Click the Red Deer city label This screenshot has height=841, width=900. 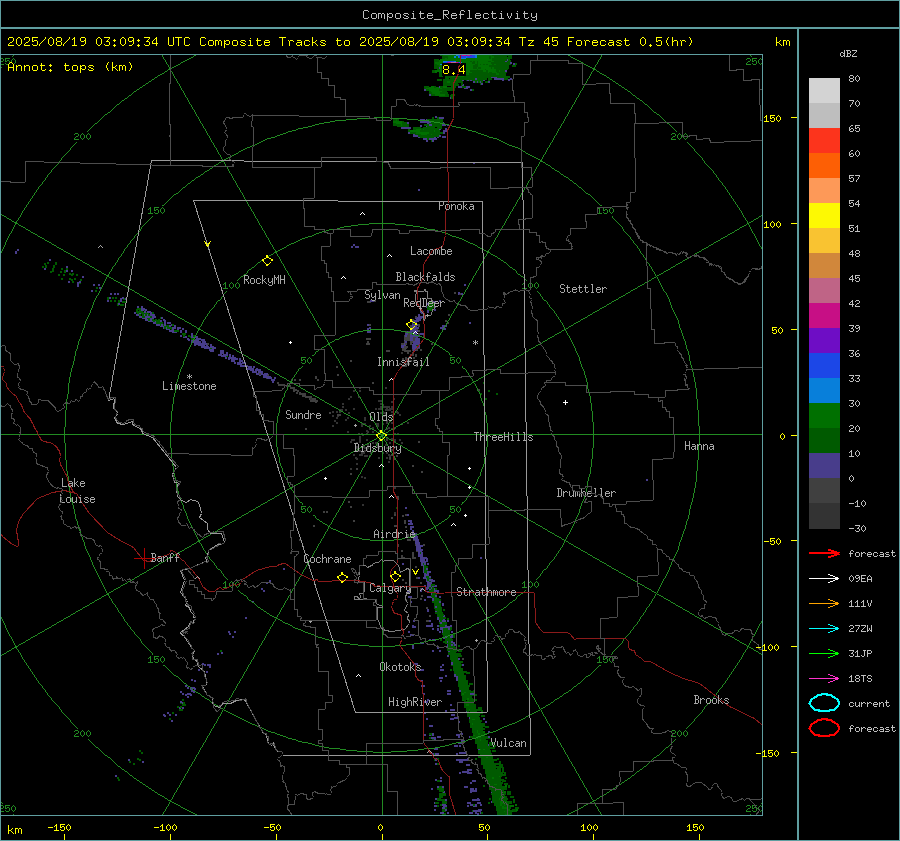(x=424, y=303)
